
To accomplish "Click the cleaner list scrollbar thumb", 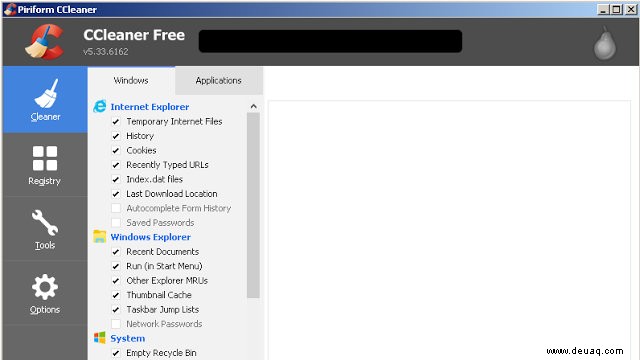I will (x=253, y=205).
